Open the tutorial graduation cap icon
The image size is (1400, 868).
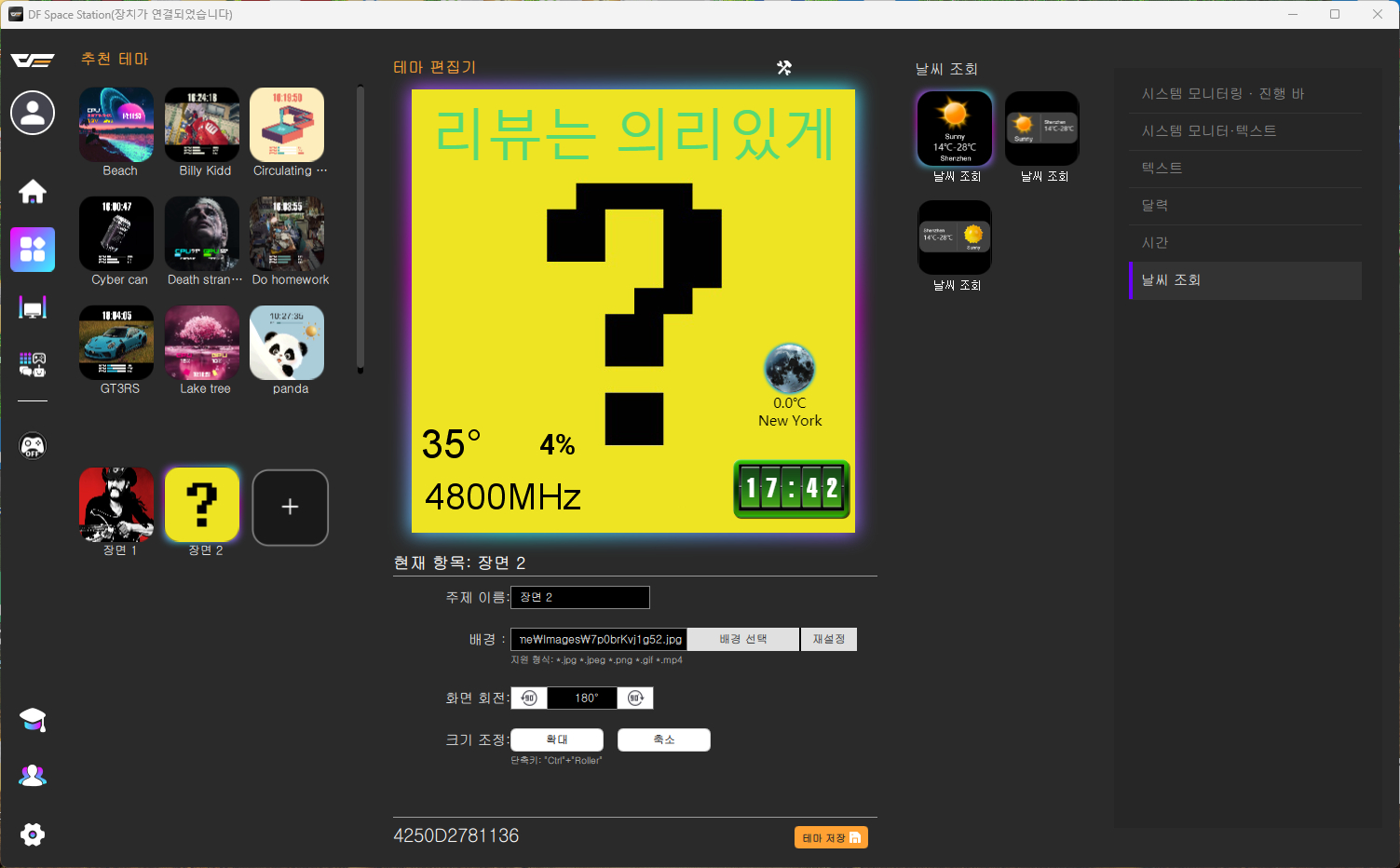click(x=33, y=720)
